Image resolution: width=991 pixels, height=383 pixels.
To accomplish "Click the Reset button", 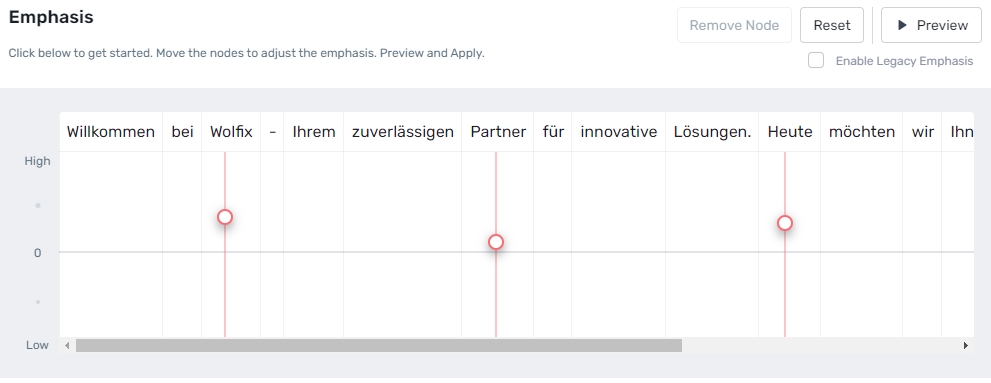I will click(832, 25).
